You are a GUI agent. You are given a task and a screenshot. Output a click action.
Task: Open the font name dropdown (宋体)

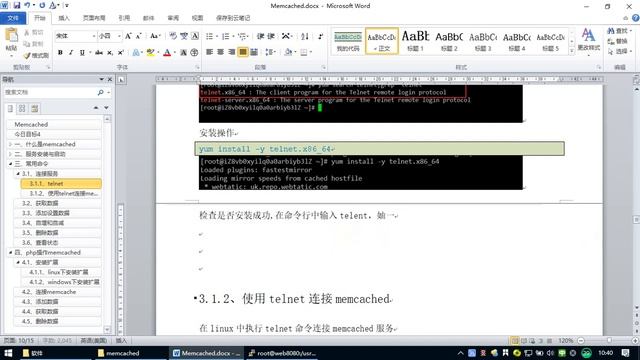(x=94, y=36)
